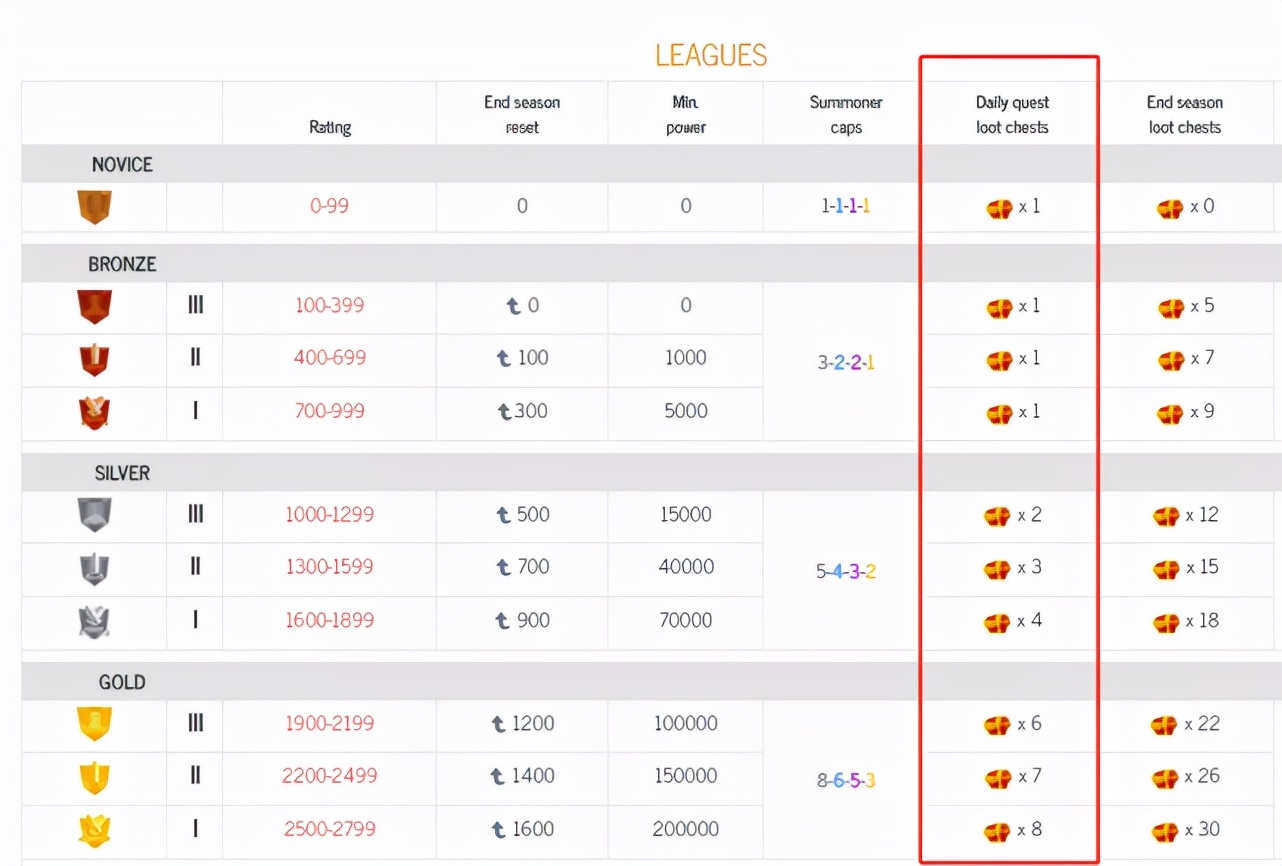
Task: Click the 700-999 rating range
Action: (330, 410)
